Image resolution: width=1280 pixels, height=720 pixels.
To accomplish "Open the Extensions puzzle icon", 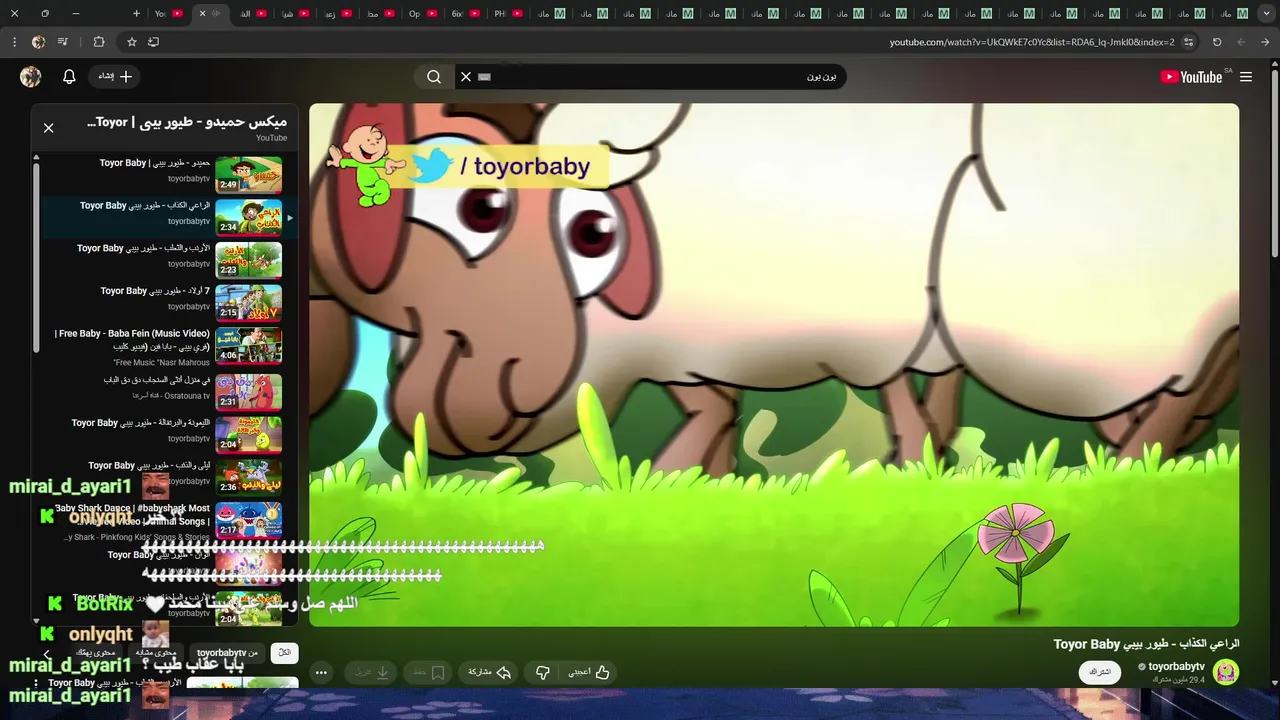I will (98, 42).
